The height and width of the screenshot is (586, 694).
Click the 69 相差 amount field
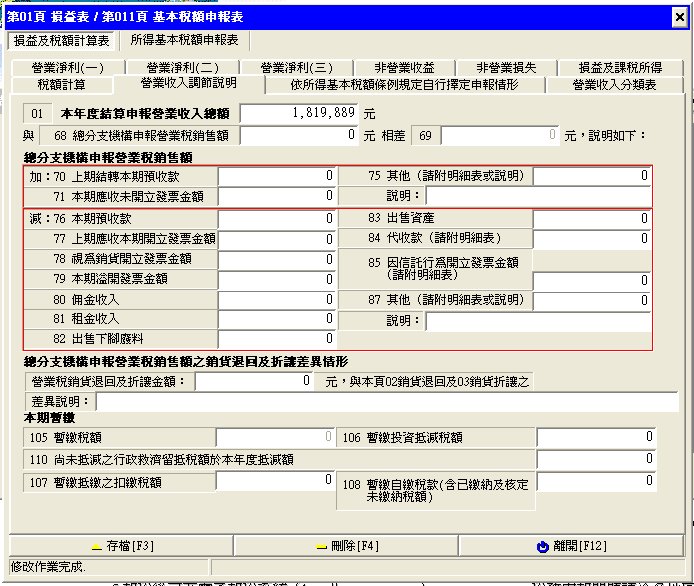(x=500, y=135)
